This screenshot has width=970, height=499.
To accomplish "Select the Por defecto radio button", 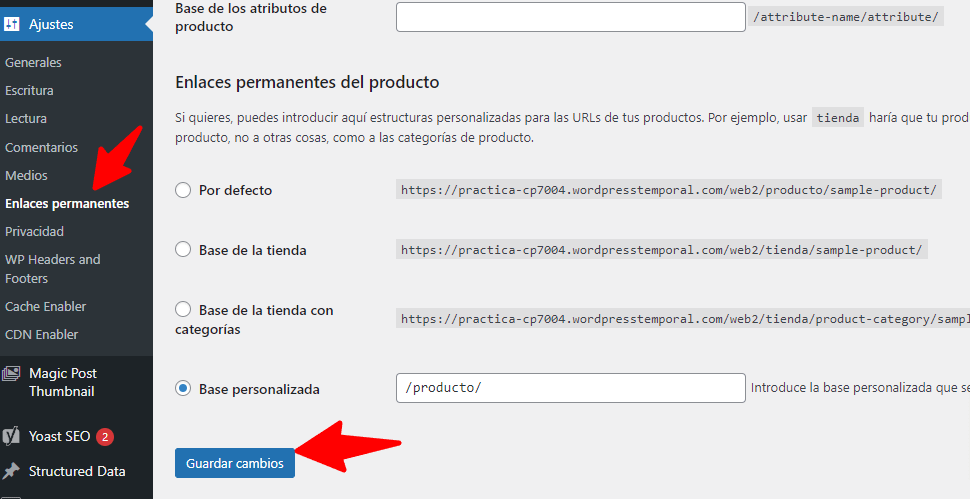I will (x=182, y=190).
